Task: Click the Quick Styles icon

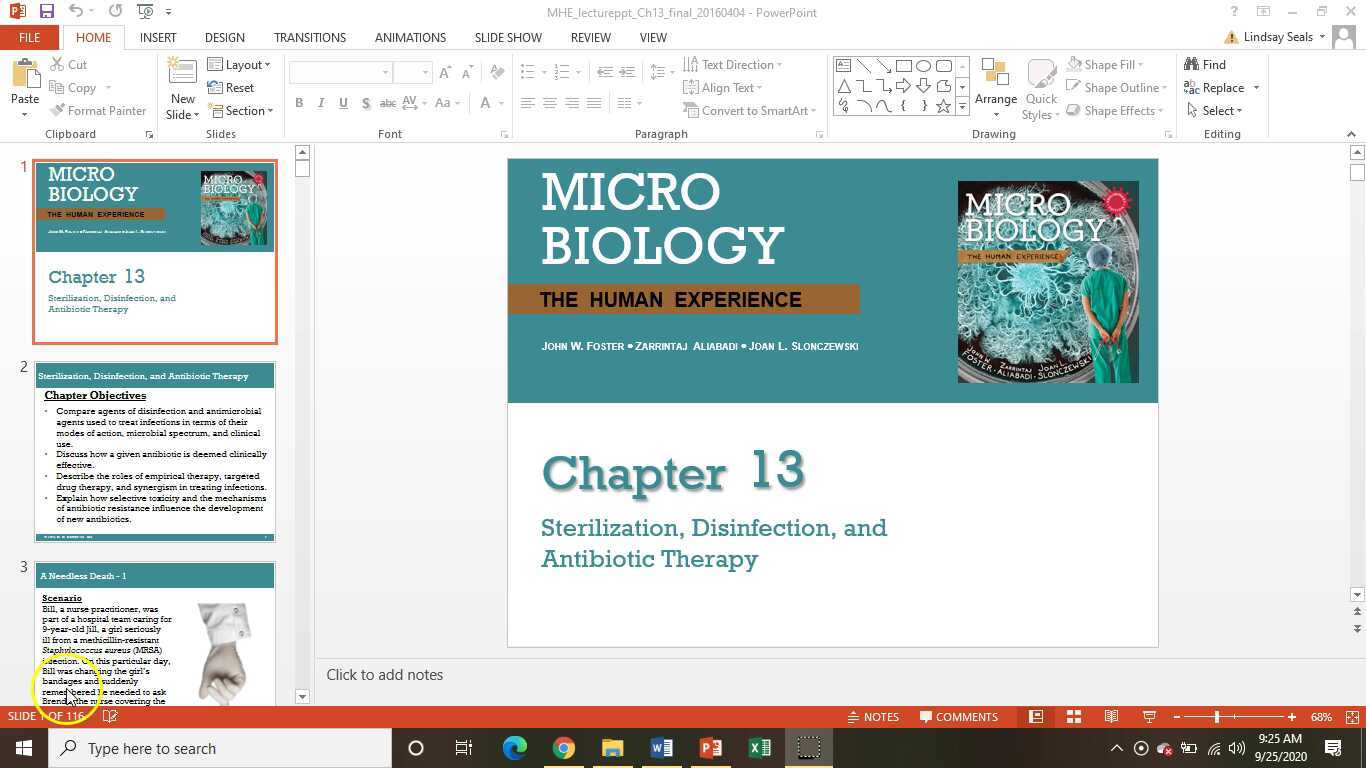Action: click(x=1040, y=87)
